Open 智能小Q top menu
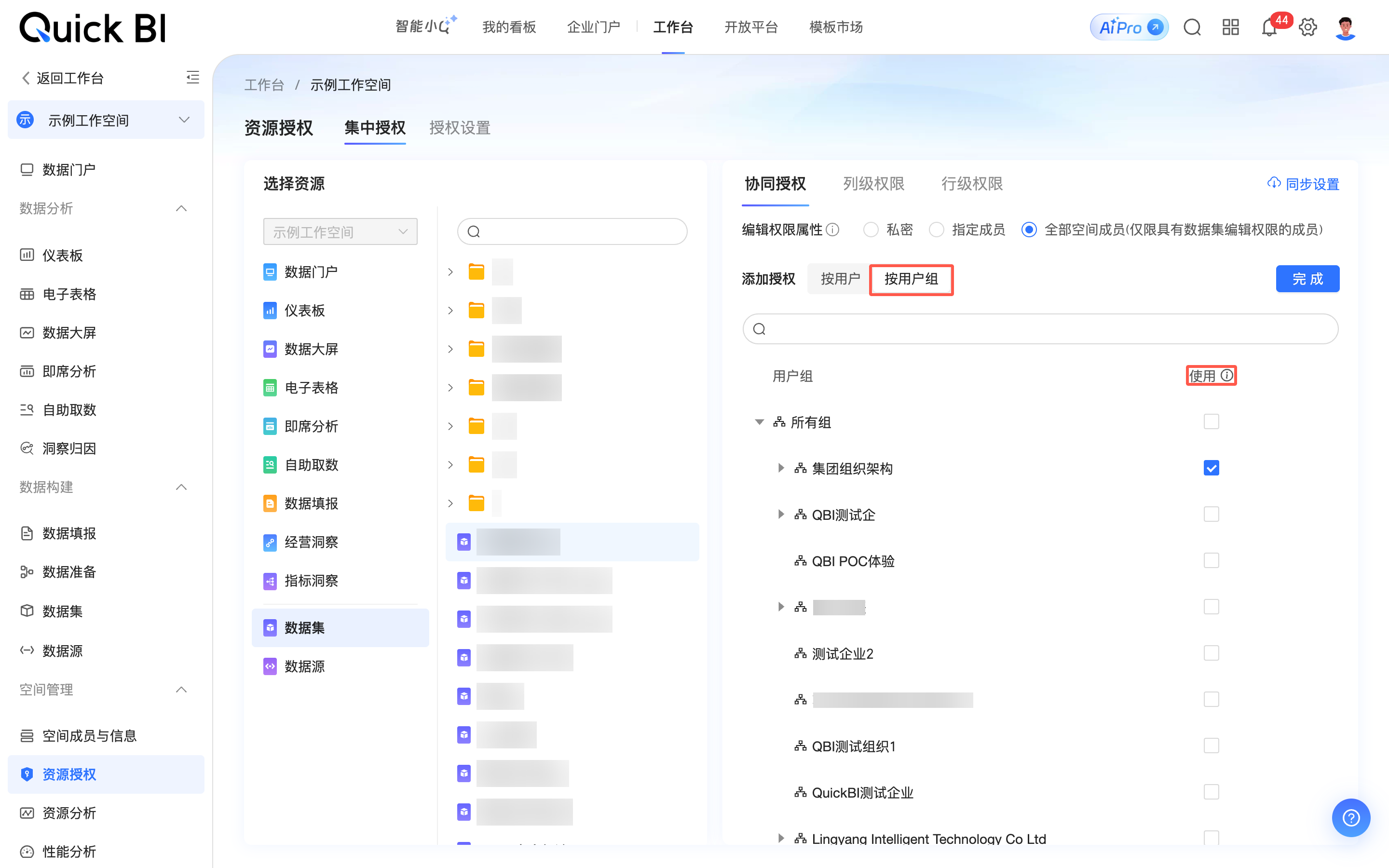The image size is (1389, 868). click(425, 27)
